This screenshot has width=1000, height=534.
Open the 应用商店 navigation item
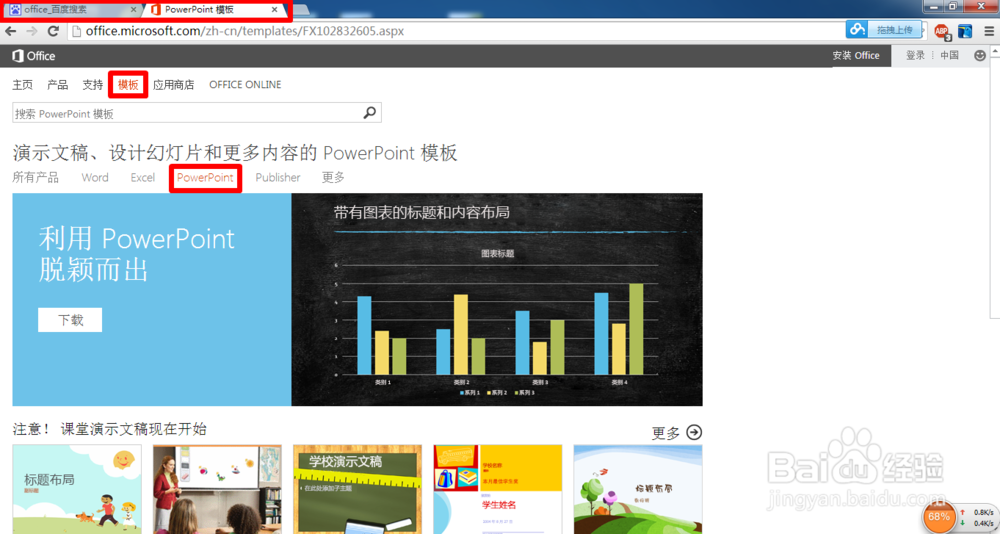pos(173,85)
